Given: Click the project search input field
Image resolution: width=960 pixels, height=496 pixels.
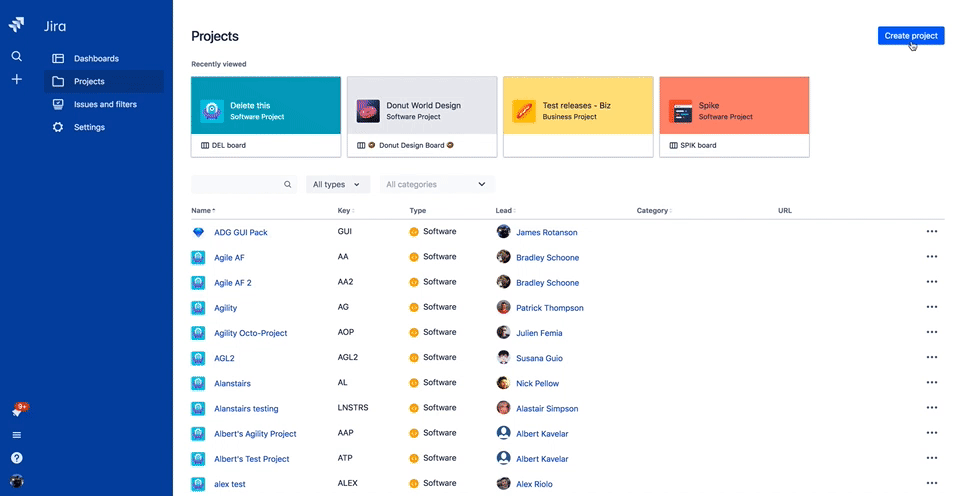Looking at the screenshot, I should [244, 184].
